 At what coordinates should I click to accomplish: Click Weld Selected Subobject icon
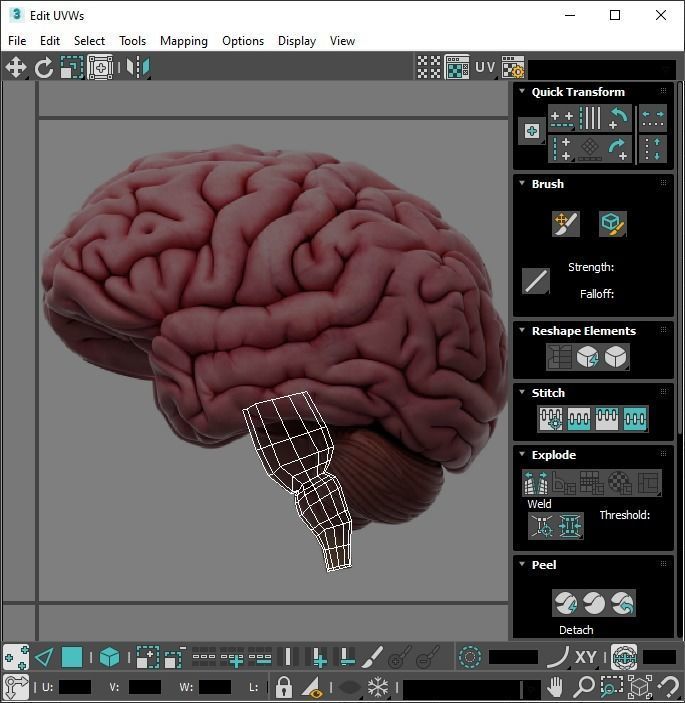pos(570,525)
